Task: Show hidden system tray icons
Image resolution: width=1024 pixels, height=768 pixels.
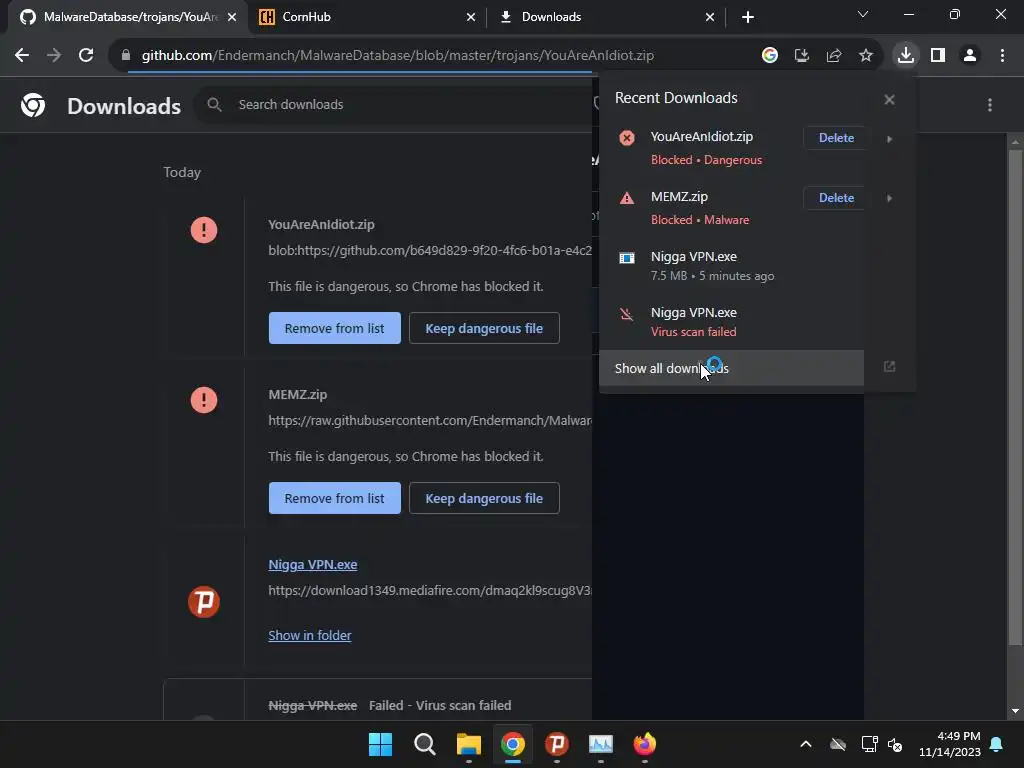Action: click(806, 744)
